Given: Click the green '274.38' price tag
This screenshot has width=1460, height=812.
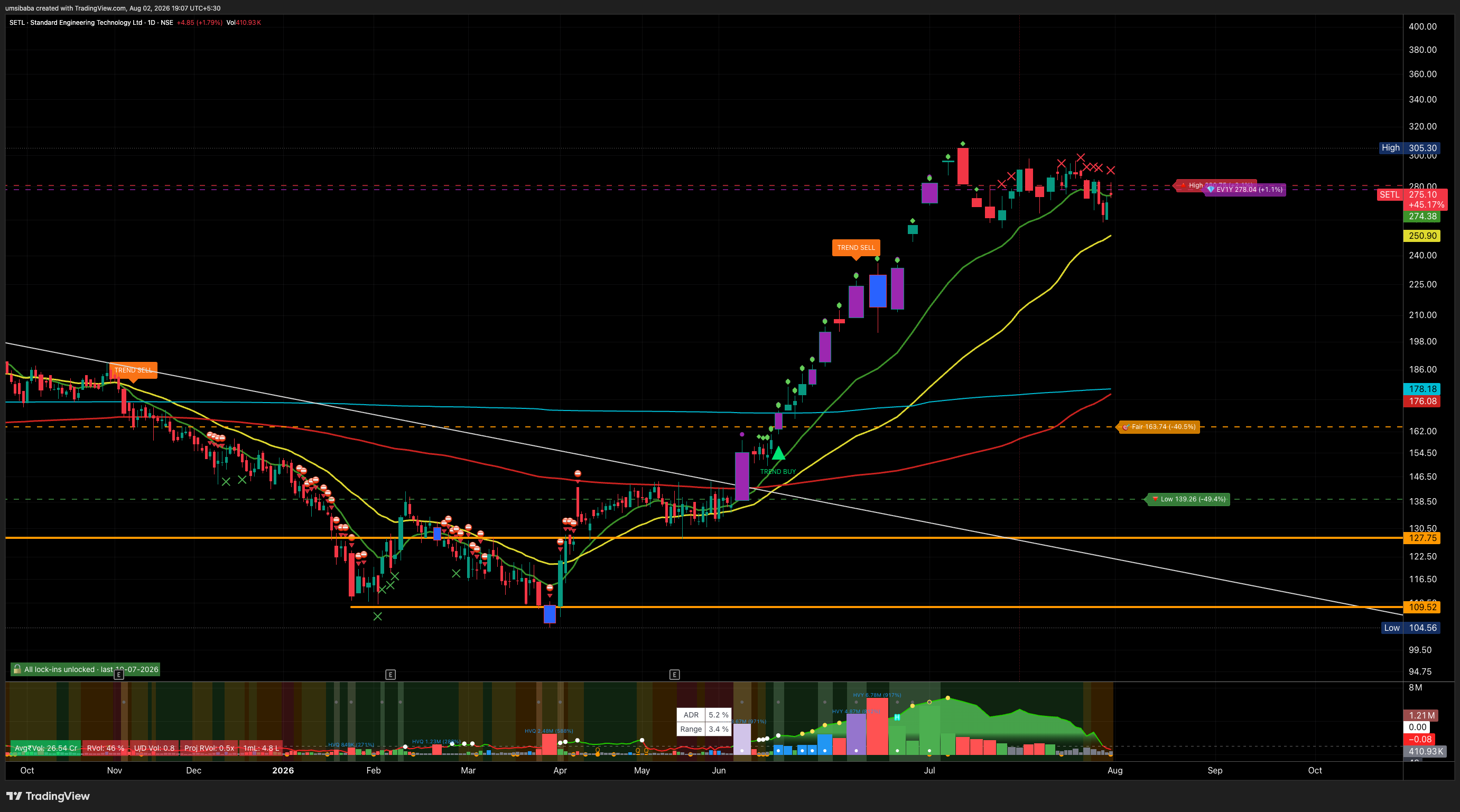Looking at the screenshot, I should tap(1422, 217).
